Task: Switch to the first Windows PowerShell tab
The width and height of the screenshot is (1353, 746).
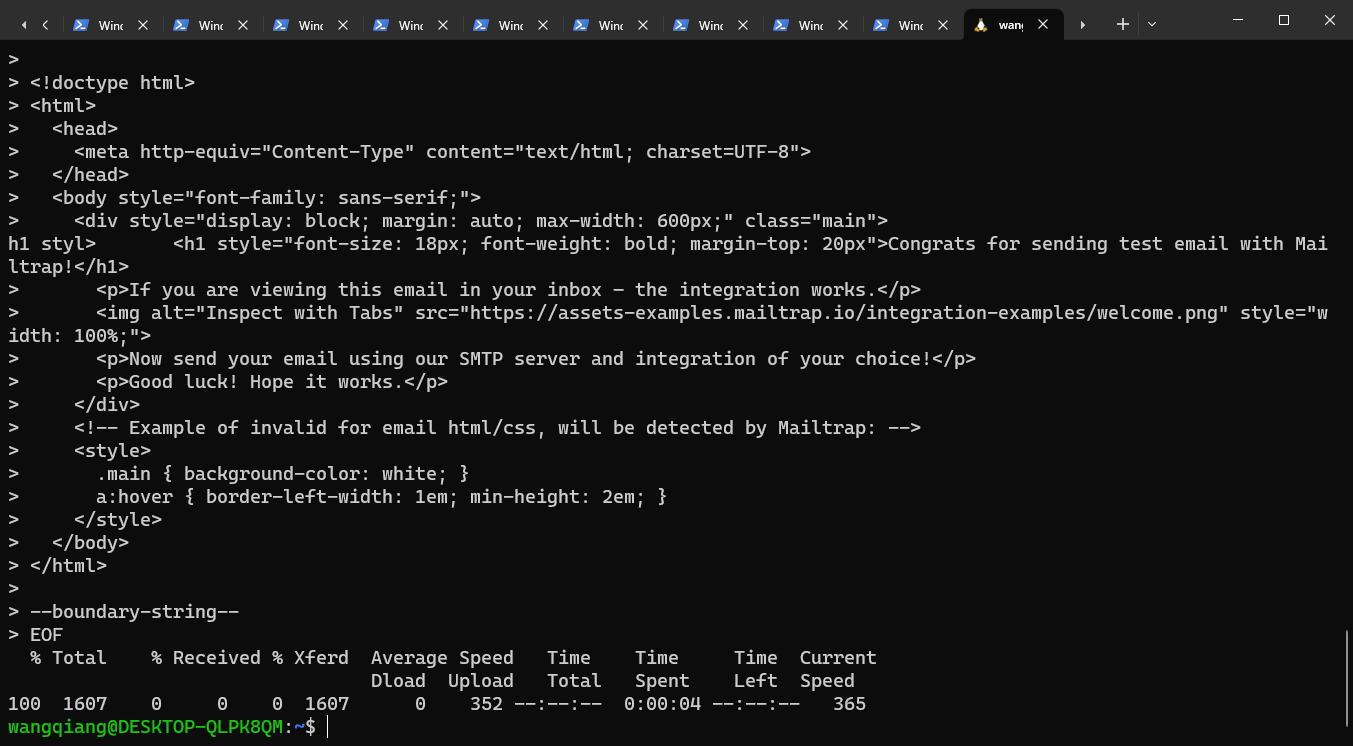Action: tap(110, 25)
